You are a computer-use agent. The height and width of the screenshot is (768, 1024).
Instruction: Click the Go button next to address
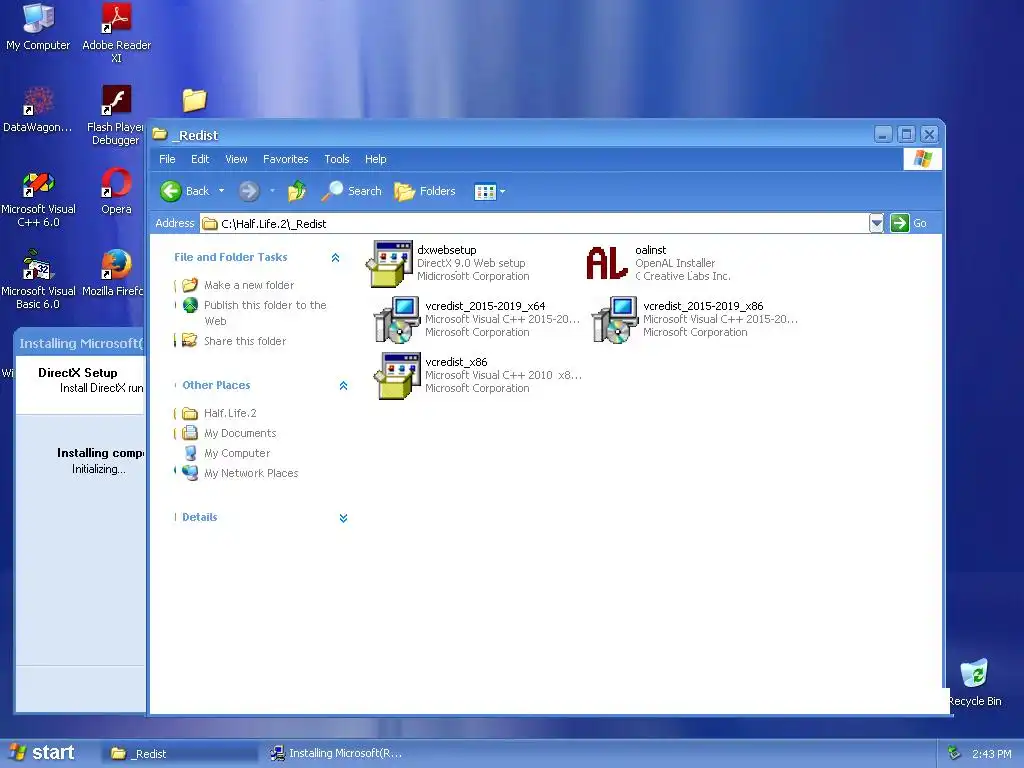click(x=908, y=223)
